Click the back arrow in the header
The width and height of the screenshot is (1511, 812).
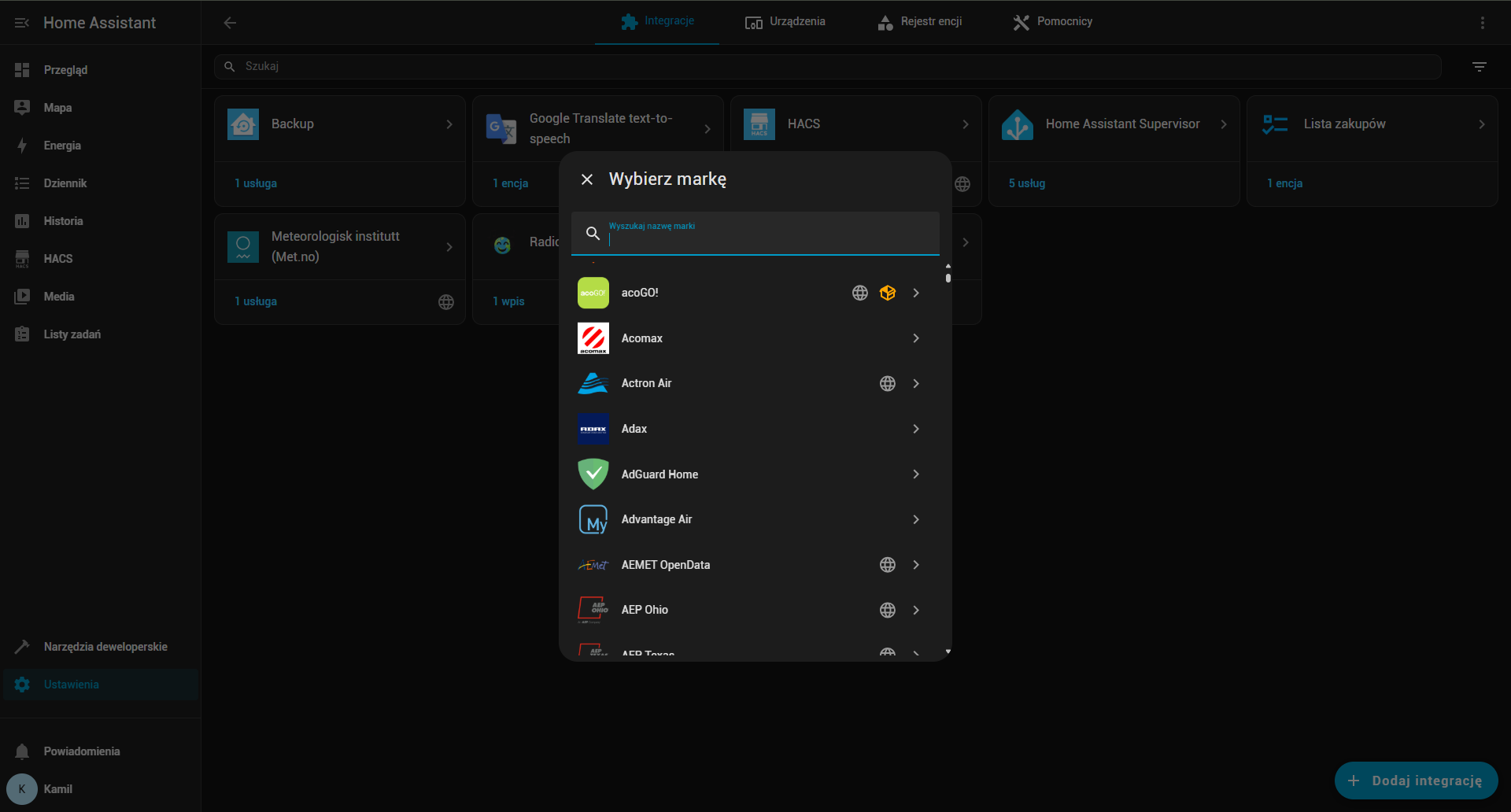pos(230,23)
